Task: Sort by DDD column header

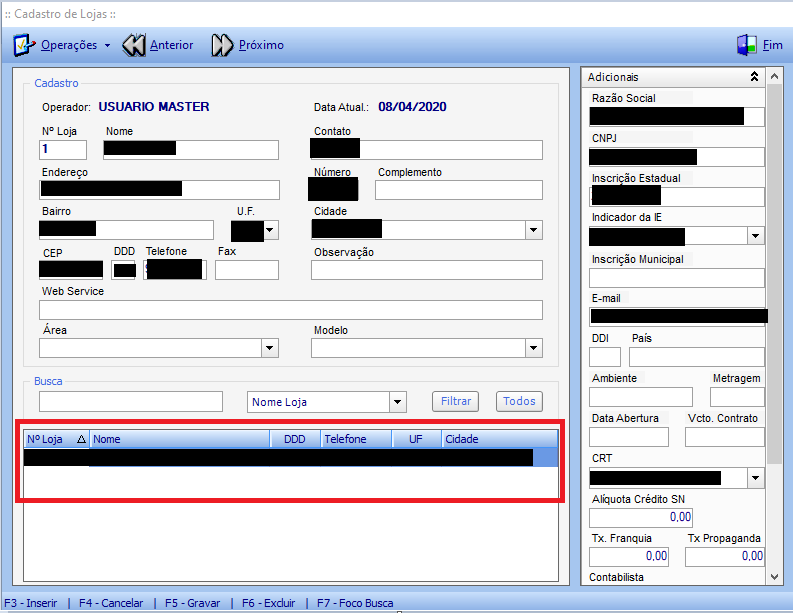Action: point(295,439)
